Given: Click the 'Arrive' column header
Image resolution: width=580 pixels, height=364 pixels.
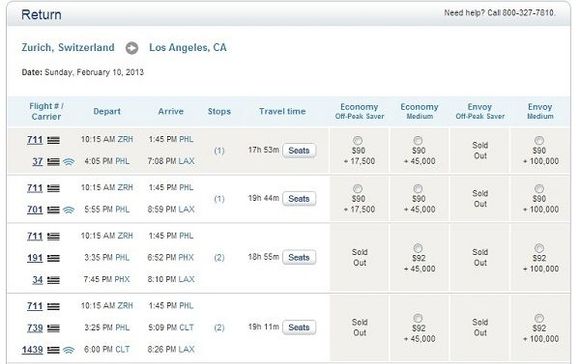Looking at the screenshot, I should pyautogui.click(x=171, y=111).
